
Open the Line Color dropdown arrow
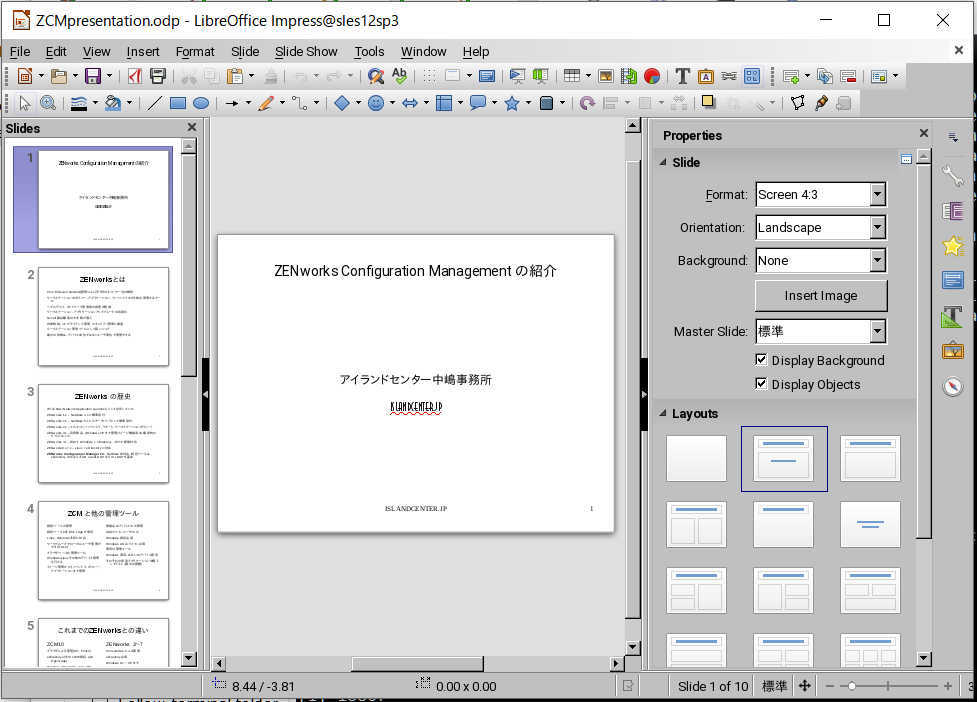tap(95, 103)
